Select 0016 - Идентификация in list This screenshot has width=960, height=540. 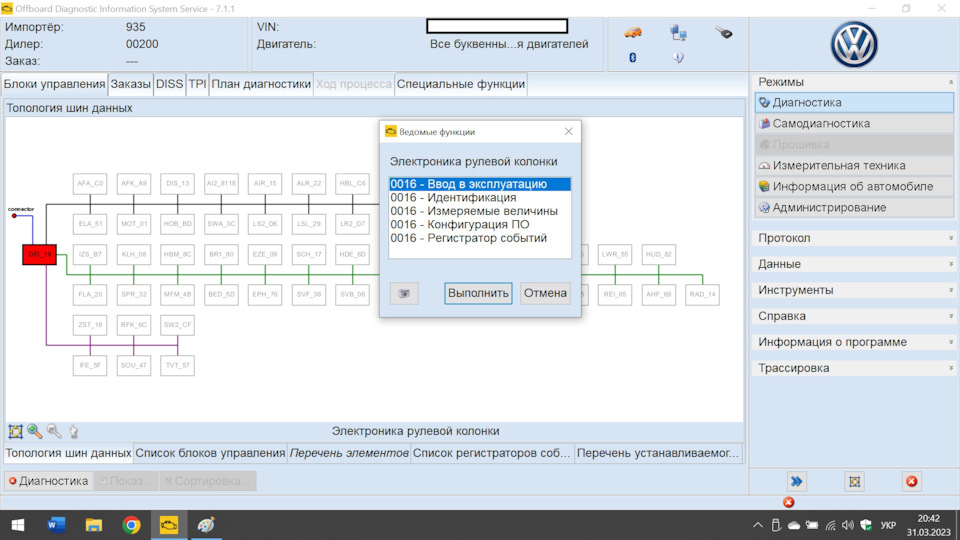point(480,198)
